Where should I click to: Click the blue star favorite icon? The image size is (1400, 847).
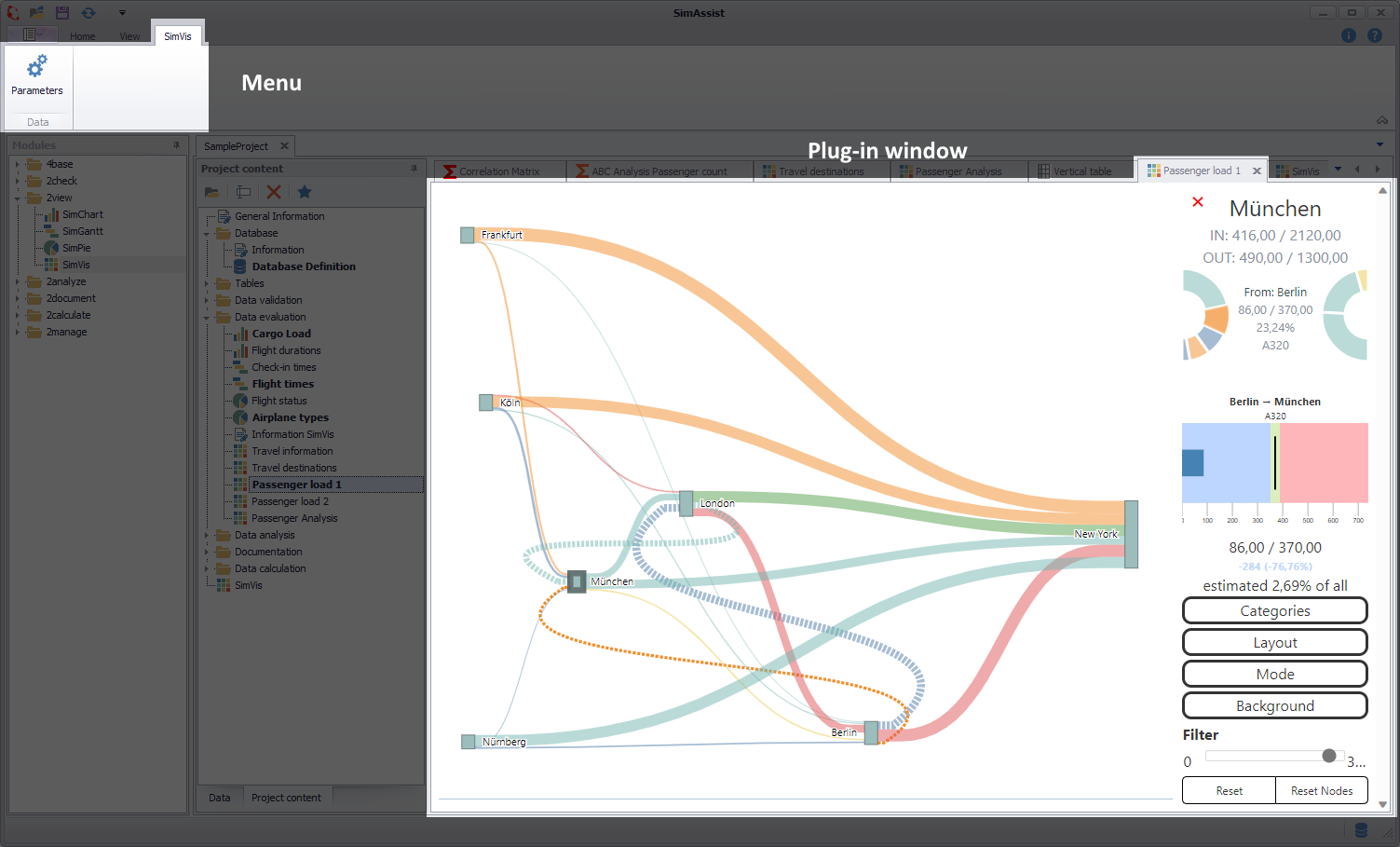click(x=305, y=192)
